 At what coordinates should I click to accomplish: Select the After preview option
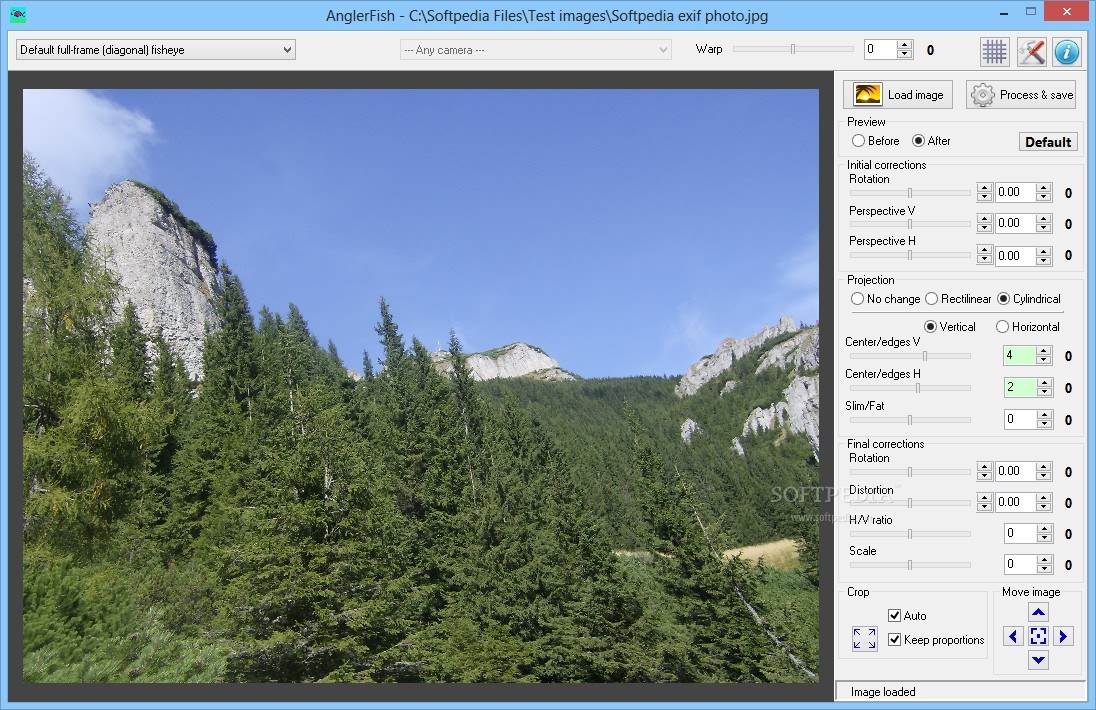coord(932,140)
